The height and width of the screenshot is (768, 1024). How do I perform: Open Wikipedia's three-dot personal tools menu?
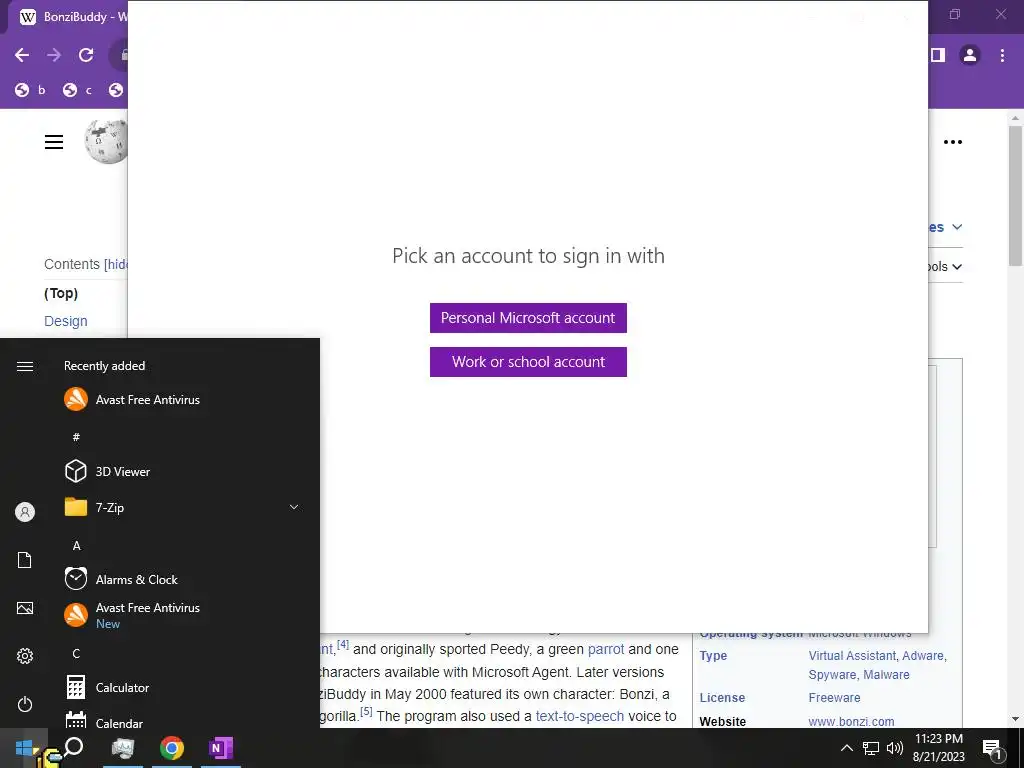[953, 142]
